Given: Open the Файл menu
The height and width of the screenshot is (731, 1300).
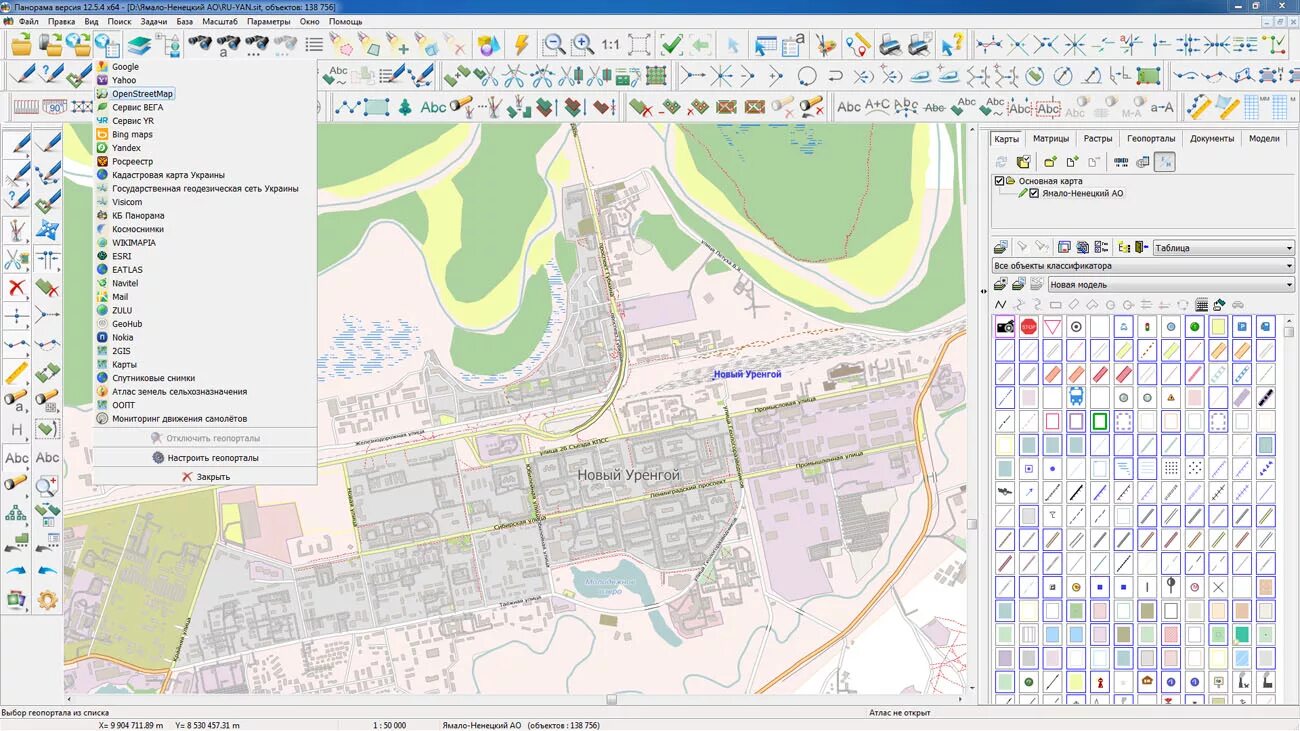Looking at the screenshot, I should pyautogui.click(x=28, y=21).
